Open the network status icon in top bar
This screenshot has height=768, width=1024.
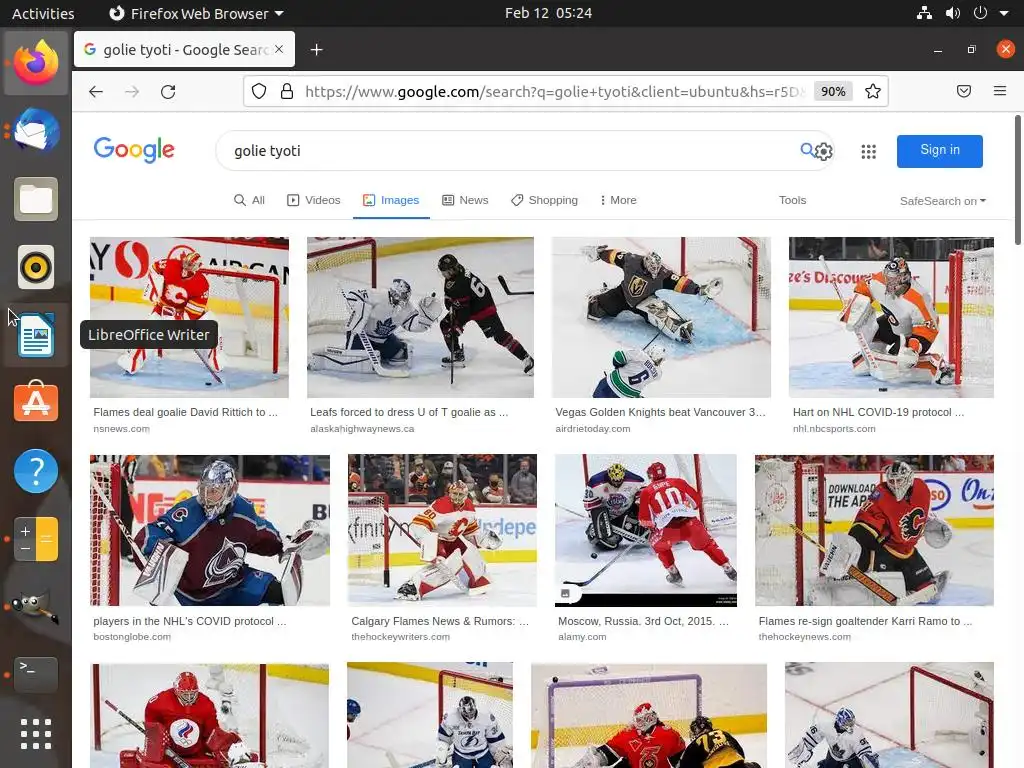pyautogui.click(x=924, y=13)
